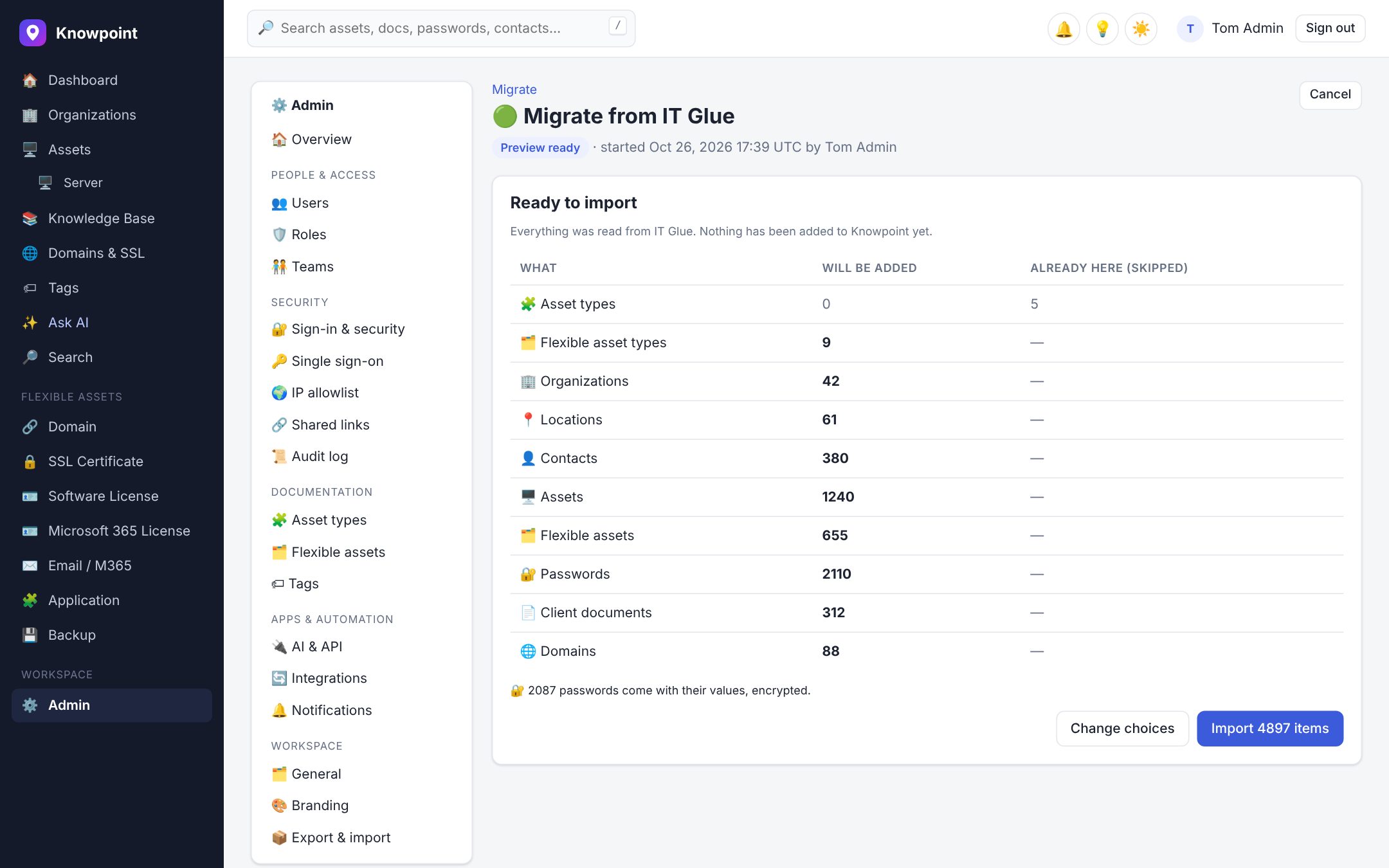Toggle the sun theme icon
This screenshot has height=868, width=1389.
pos(1141,29)
